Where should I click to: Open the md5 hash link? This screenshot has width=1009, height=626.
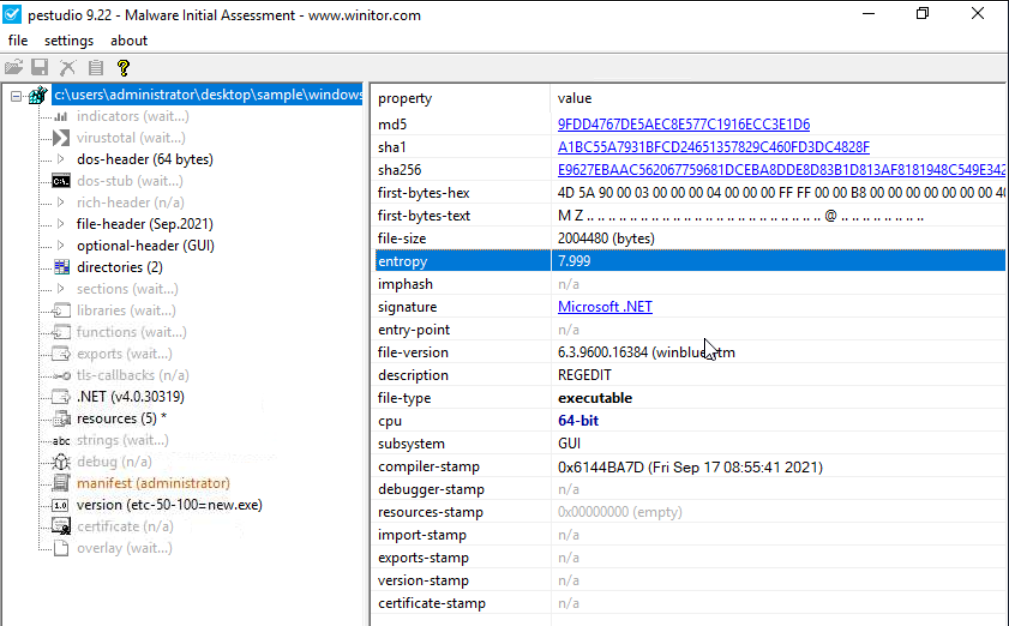tap(683, 125)
